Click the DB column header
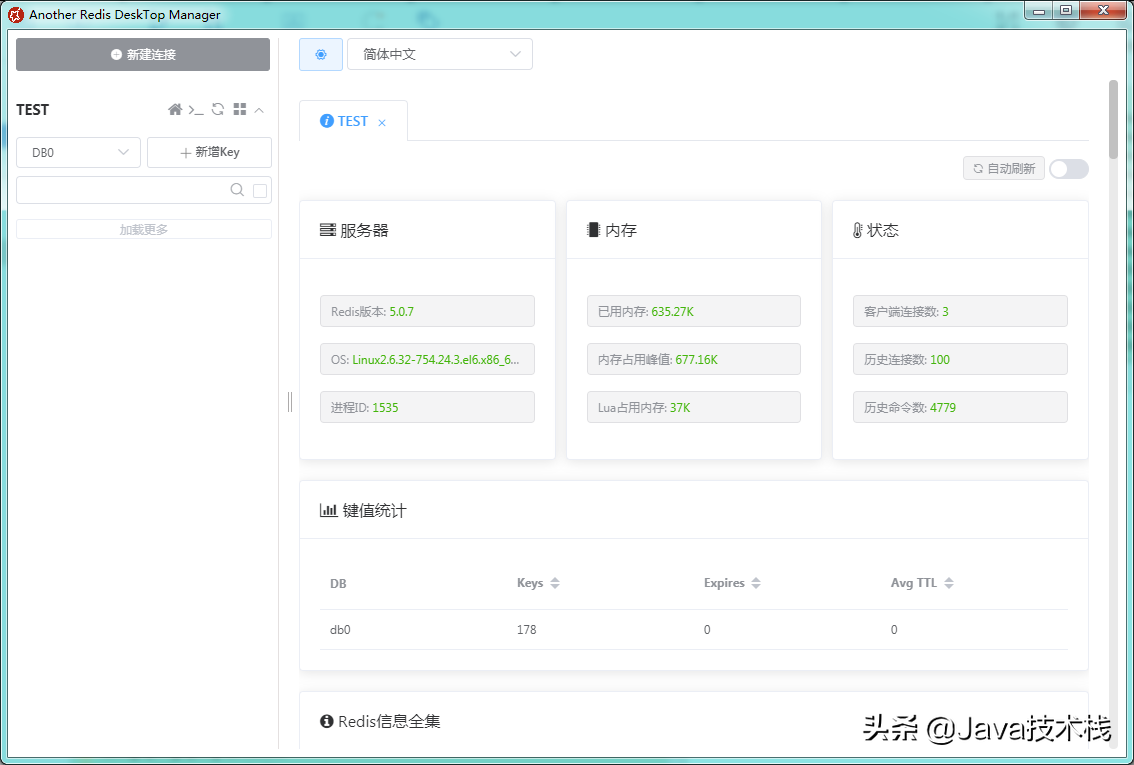 (338, 584)
